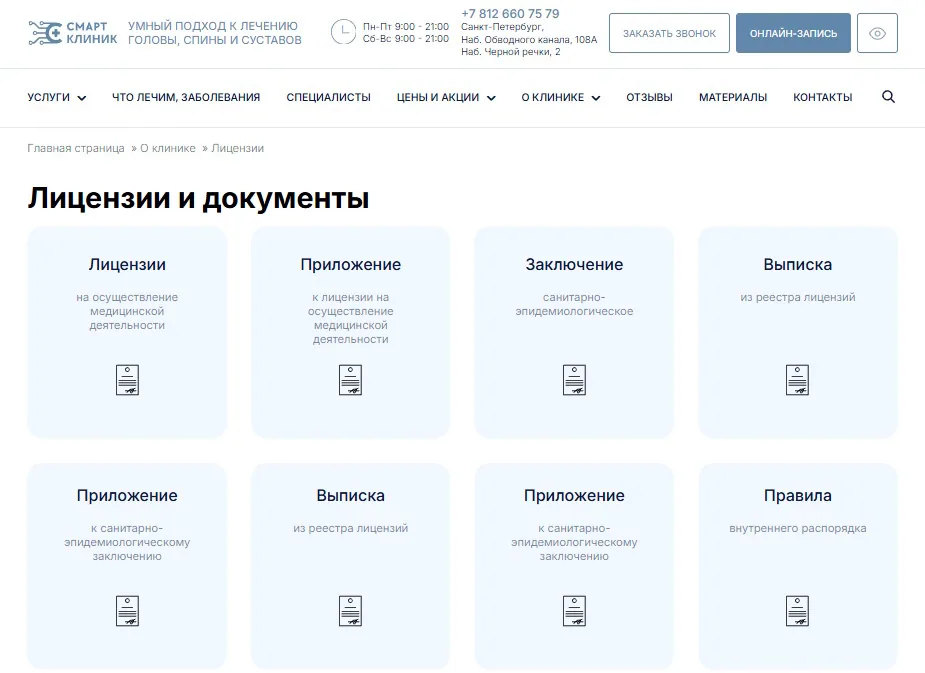The width and height of the screenshot is (925, 673).
Task: Click внутреннего распорядка description text
Action: click(798, 528)
